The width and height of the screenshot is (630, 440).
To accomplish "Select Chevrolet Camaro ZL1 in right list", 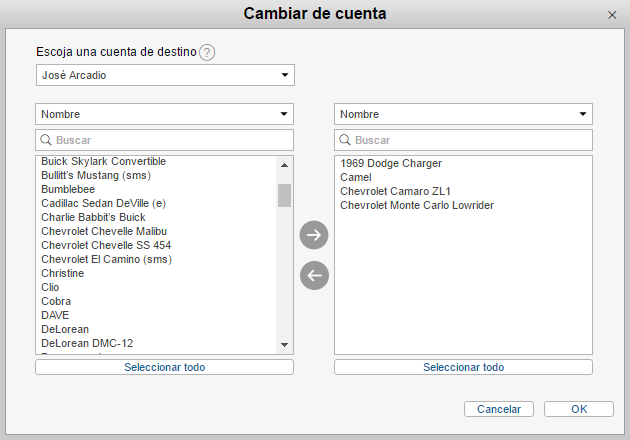I will click(395, 192).
